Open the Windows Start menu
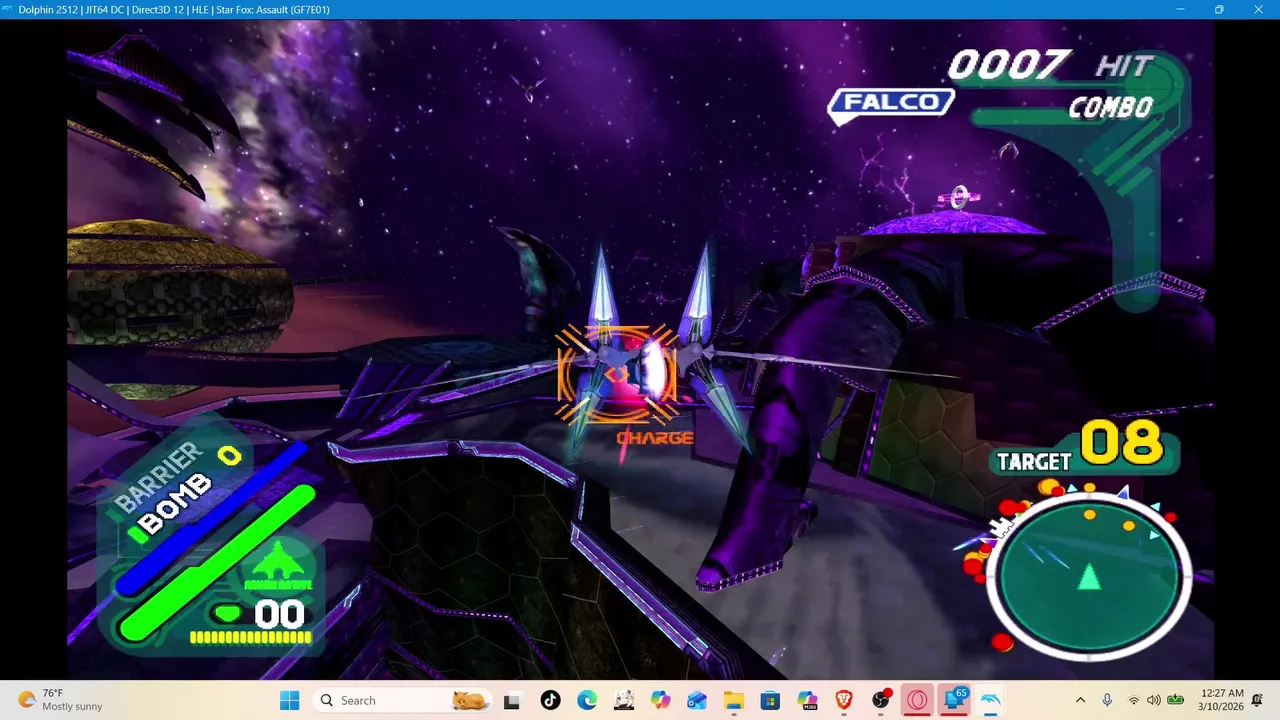Viewport: 1280px width, 720px height. [289, 700]
